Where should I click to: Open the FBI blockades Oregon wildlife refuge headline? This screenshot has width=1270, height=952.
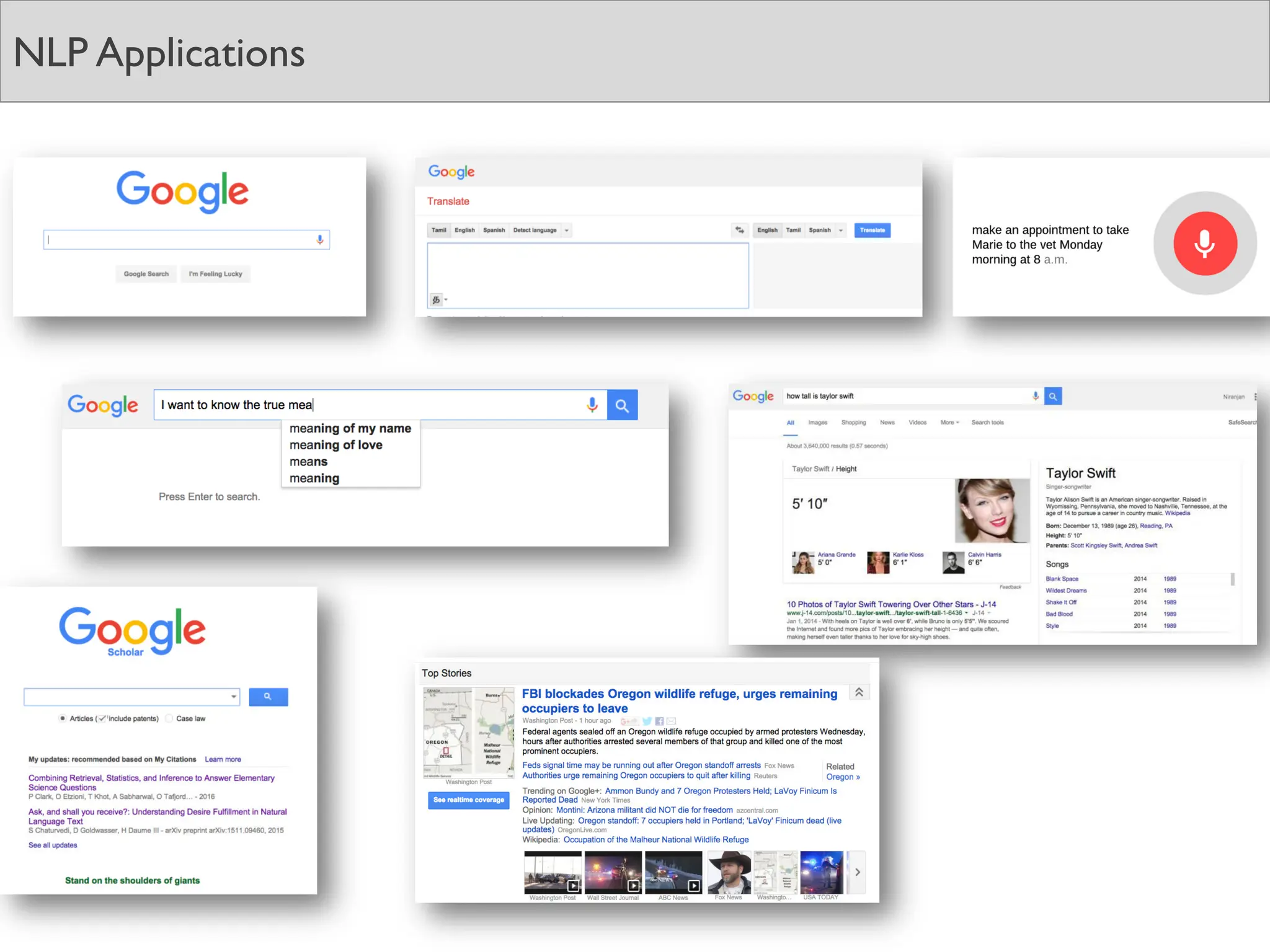(679, 701)
